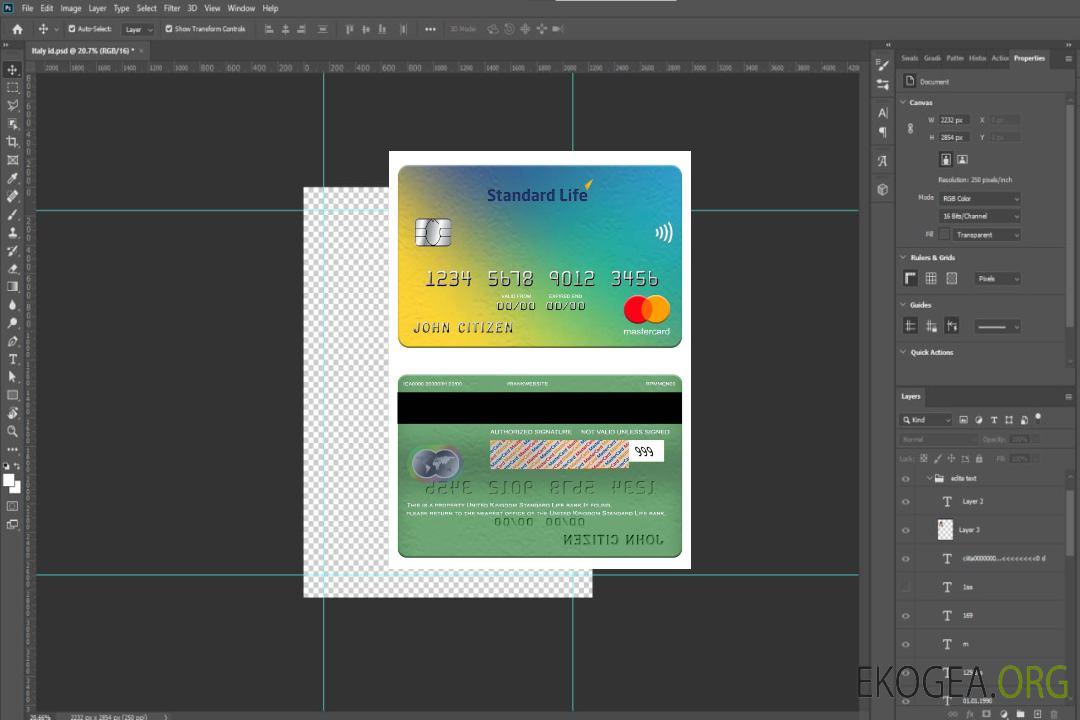This screenshot has height=720, width=1080.
Task: Open the RGB Color mode dropdown
Action: [x=979, y=198]
